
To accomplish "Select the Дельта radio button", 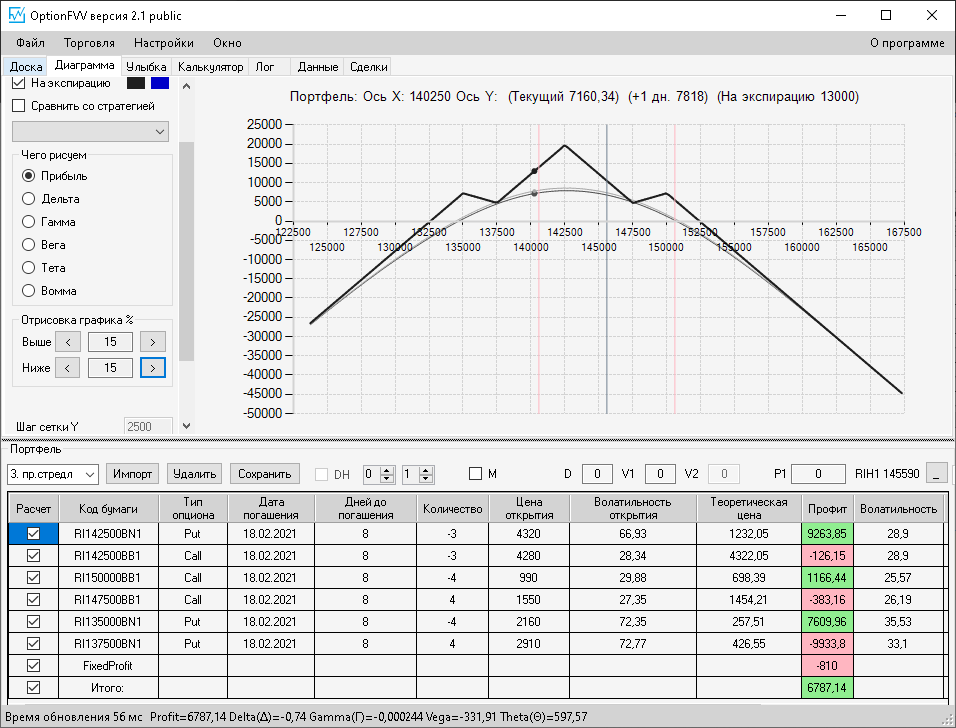I will click(x=28, y=199).
